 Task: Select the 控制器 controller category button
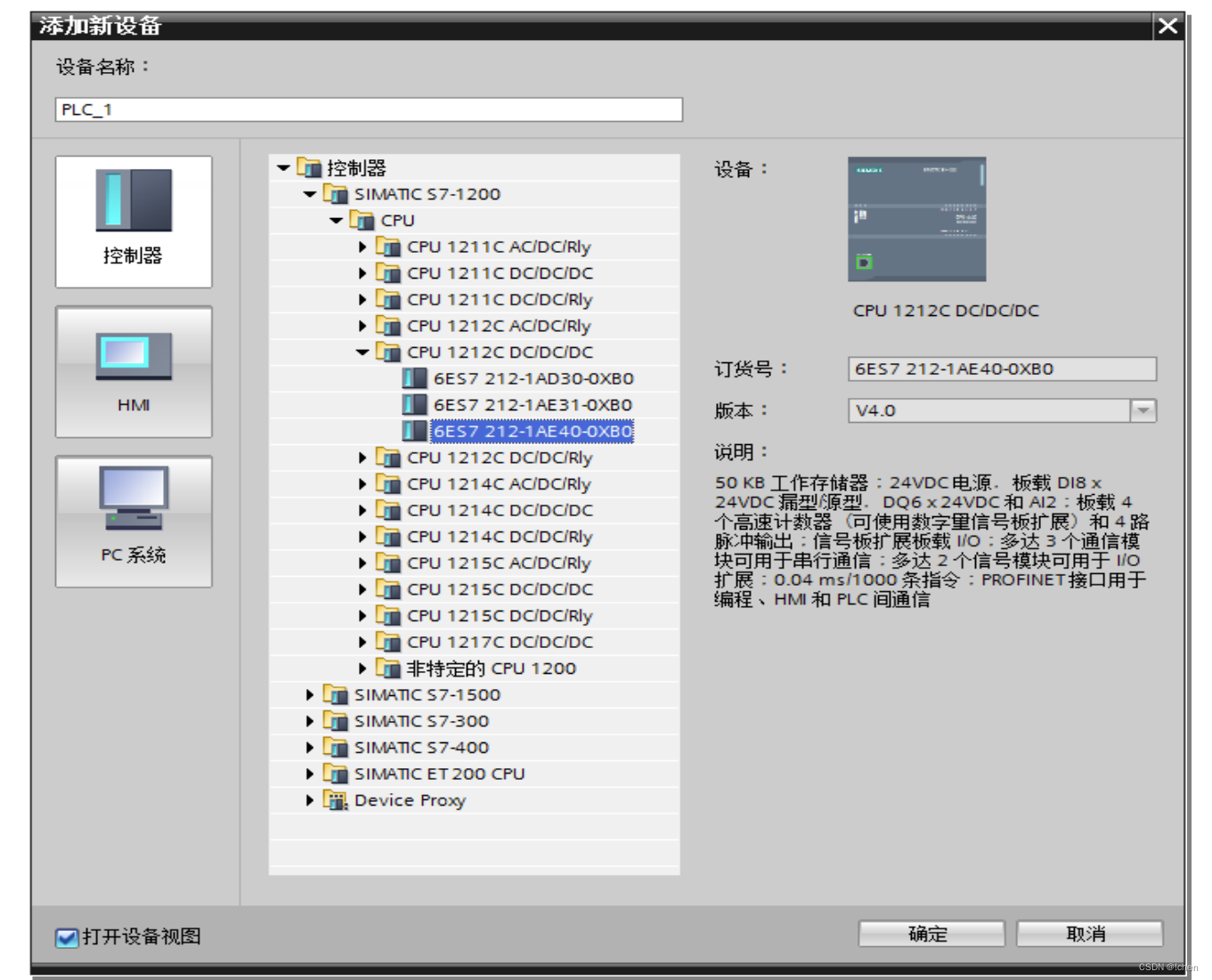click(134, 222)
